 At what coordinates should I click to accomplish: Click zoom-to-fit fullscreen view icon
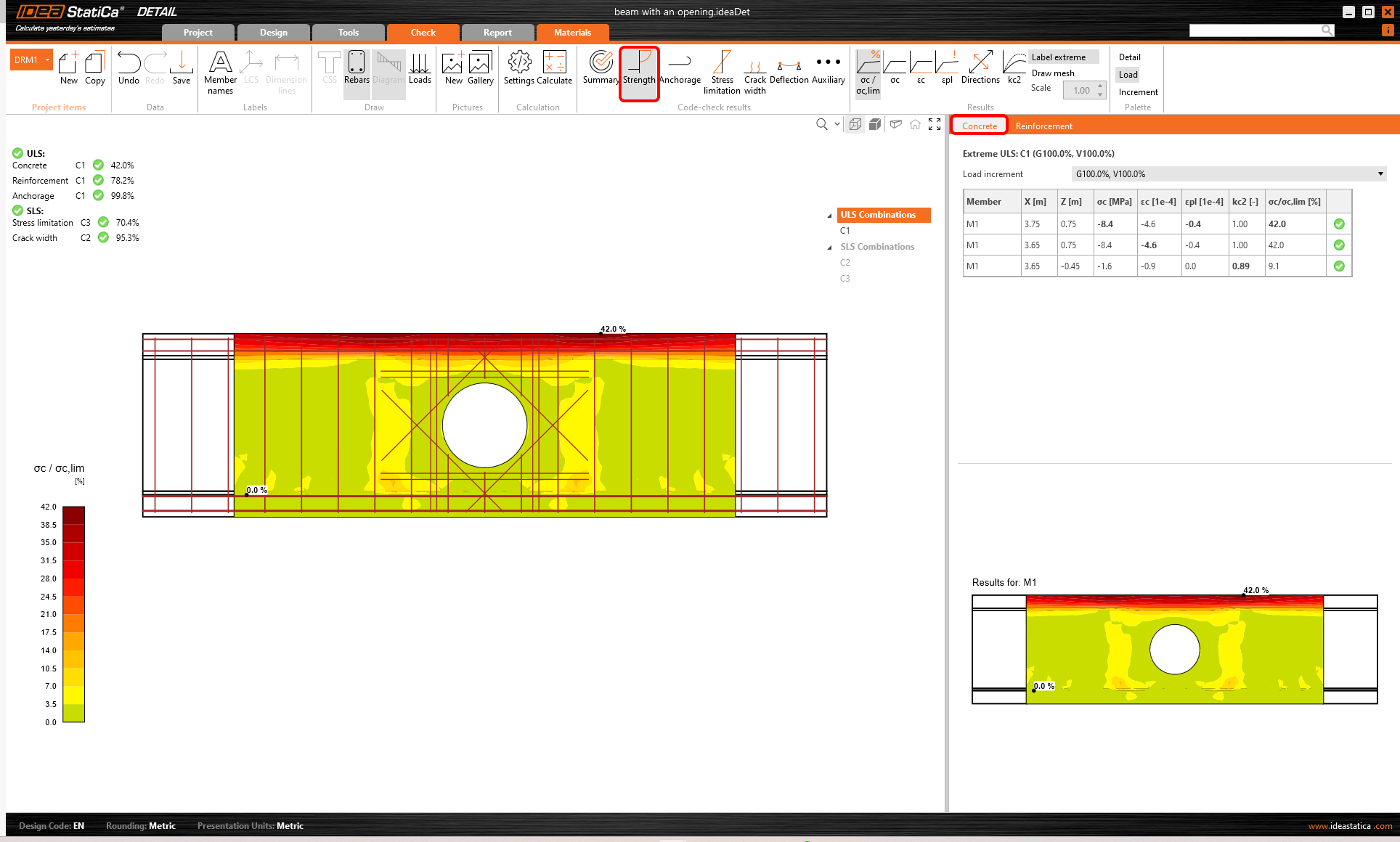click(x=935, y=124)
